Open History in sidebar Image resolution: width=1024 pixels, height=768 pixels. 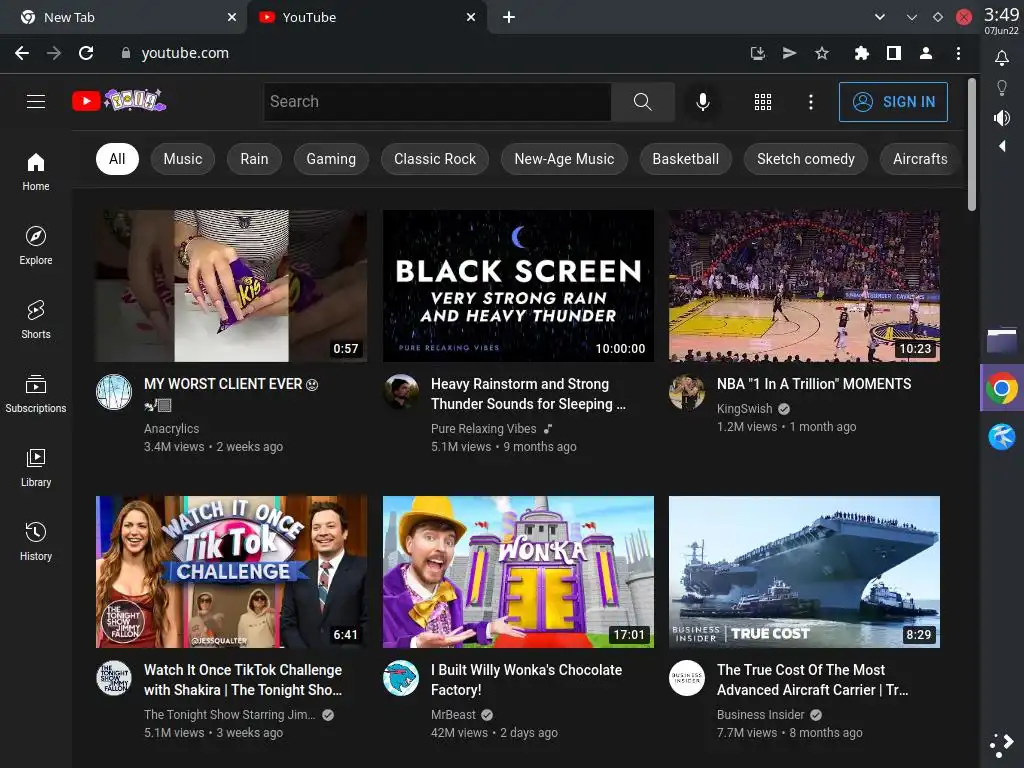[36, 541]
